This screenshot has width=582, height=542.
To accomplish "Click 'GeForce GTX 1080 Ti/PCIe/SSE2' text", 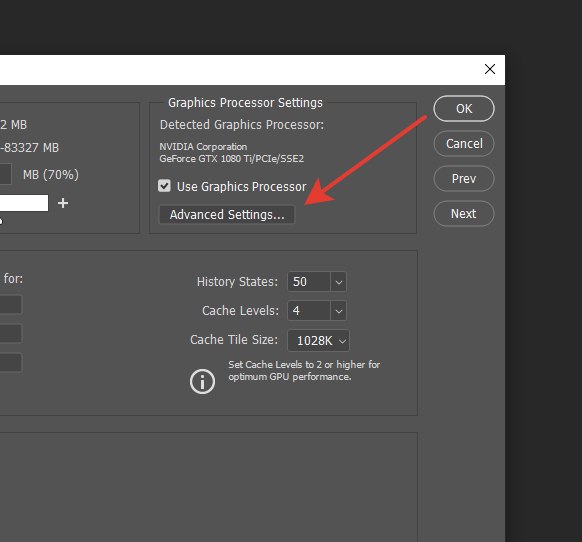I will [x=232, y=159].
